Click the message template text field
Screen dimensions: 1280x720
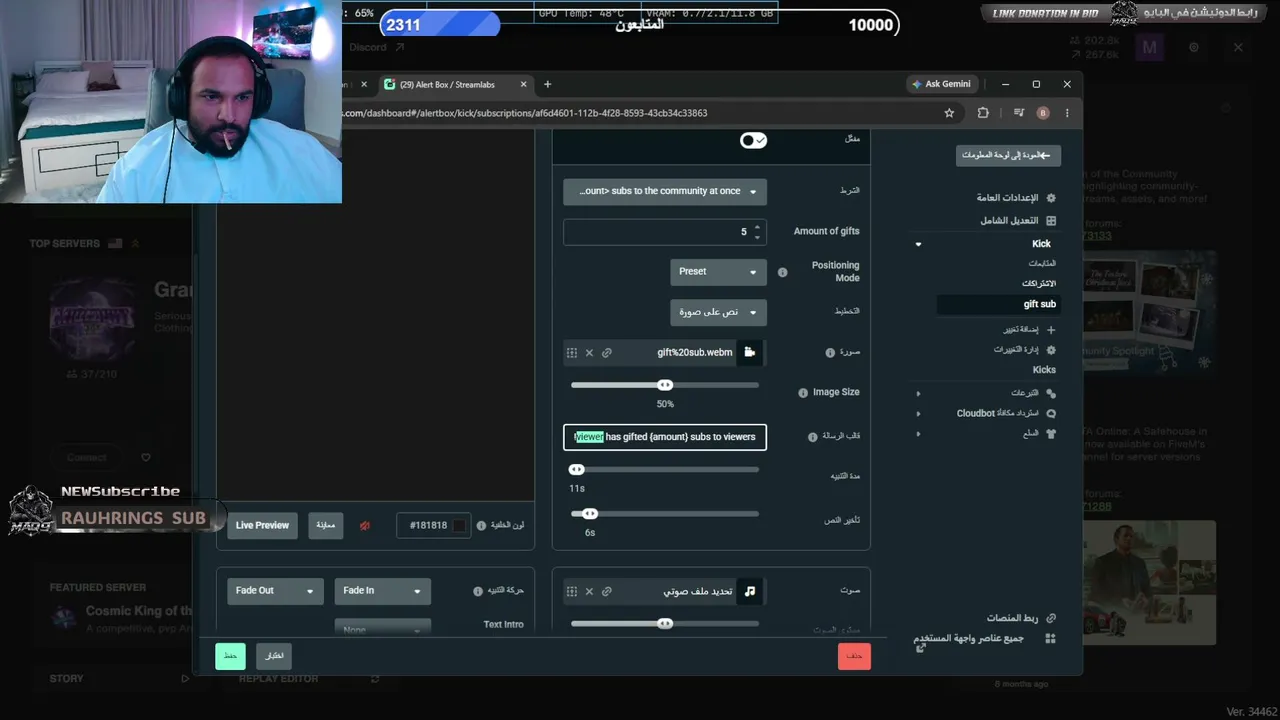[x=665, y=437]
